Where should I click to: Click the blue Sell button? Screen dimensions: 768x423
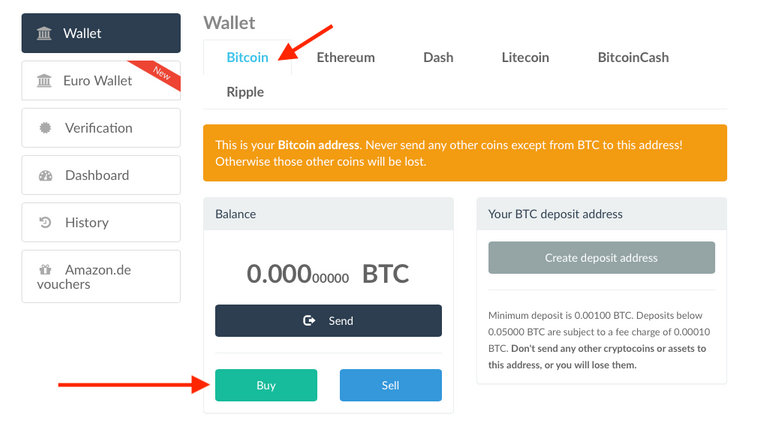coord(390,385)
